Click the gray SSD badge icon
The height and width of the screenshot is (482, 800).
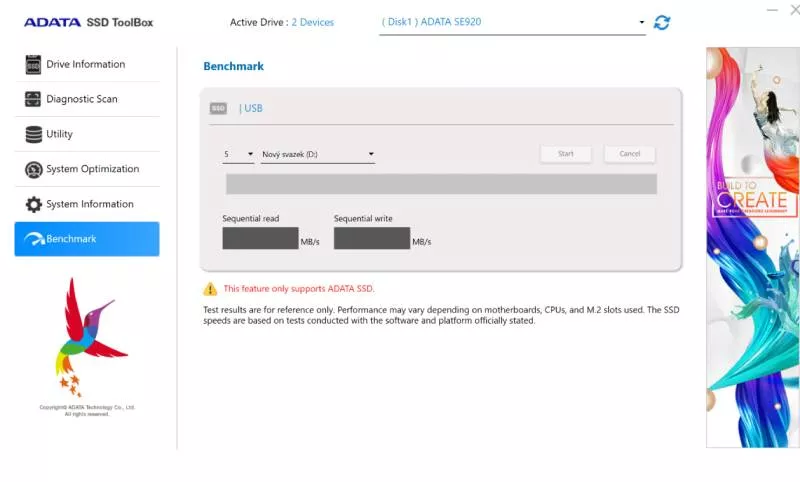point(218,108)
